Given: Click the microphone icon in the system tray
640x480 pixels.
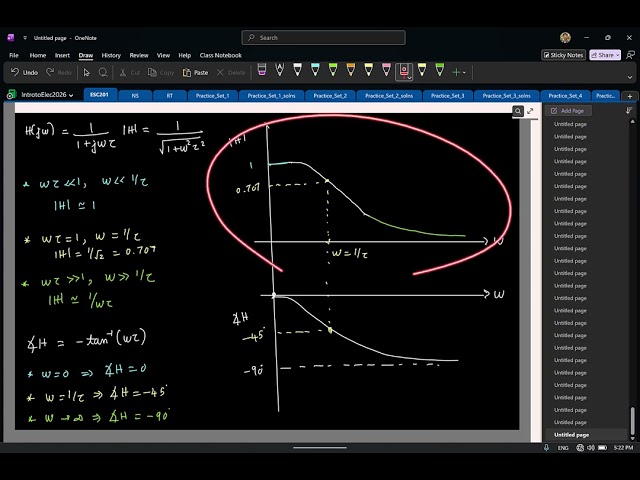Looking at the screenshot, I should (x=547, y=448).
